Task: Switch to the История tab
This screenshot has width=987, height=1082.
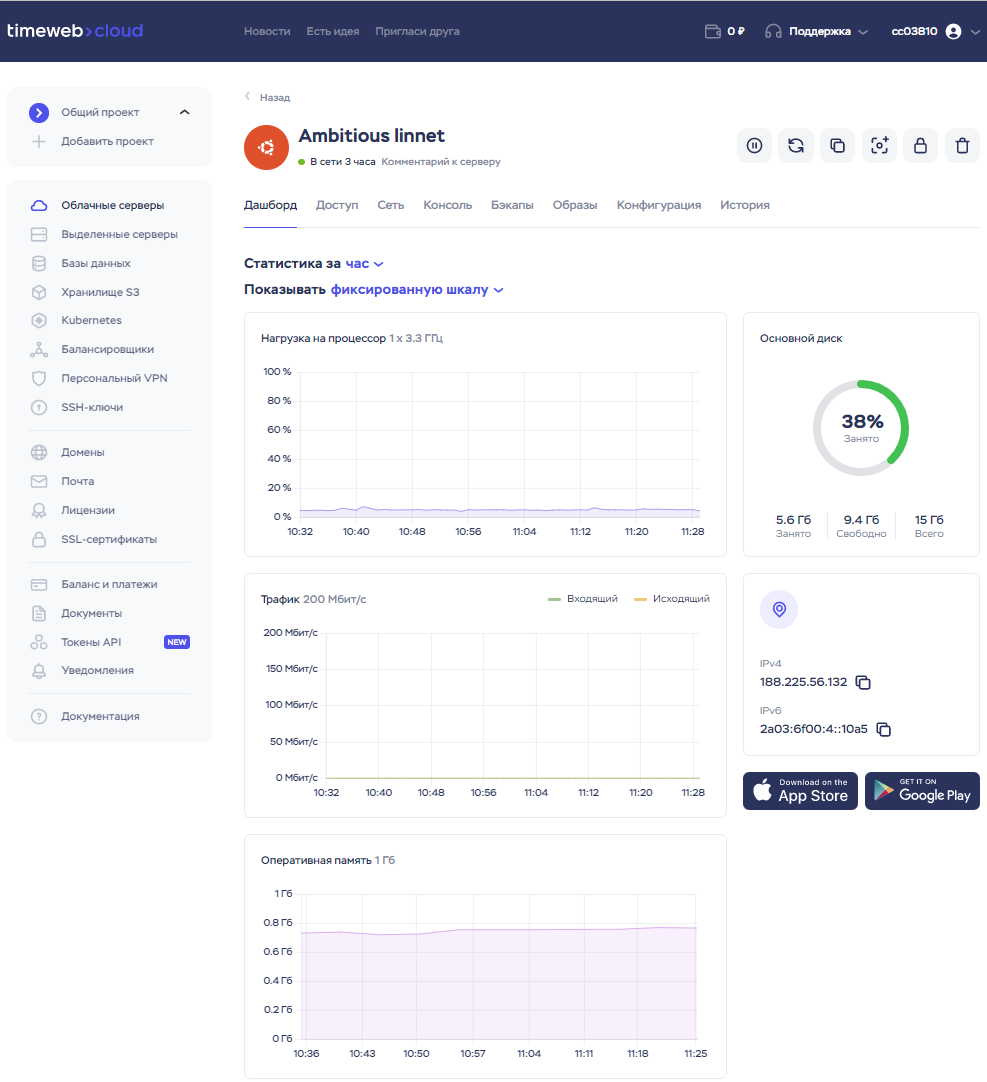Action: click(745, 205)
